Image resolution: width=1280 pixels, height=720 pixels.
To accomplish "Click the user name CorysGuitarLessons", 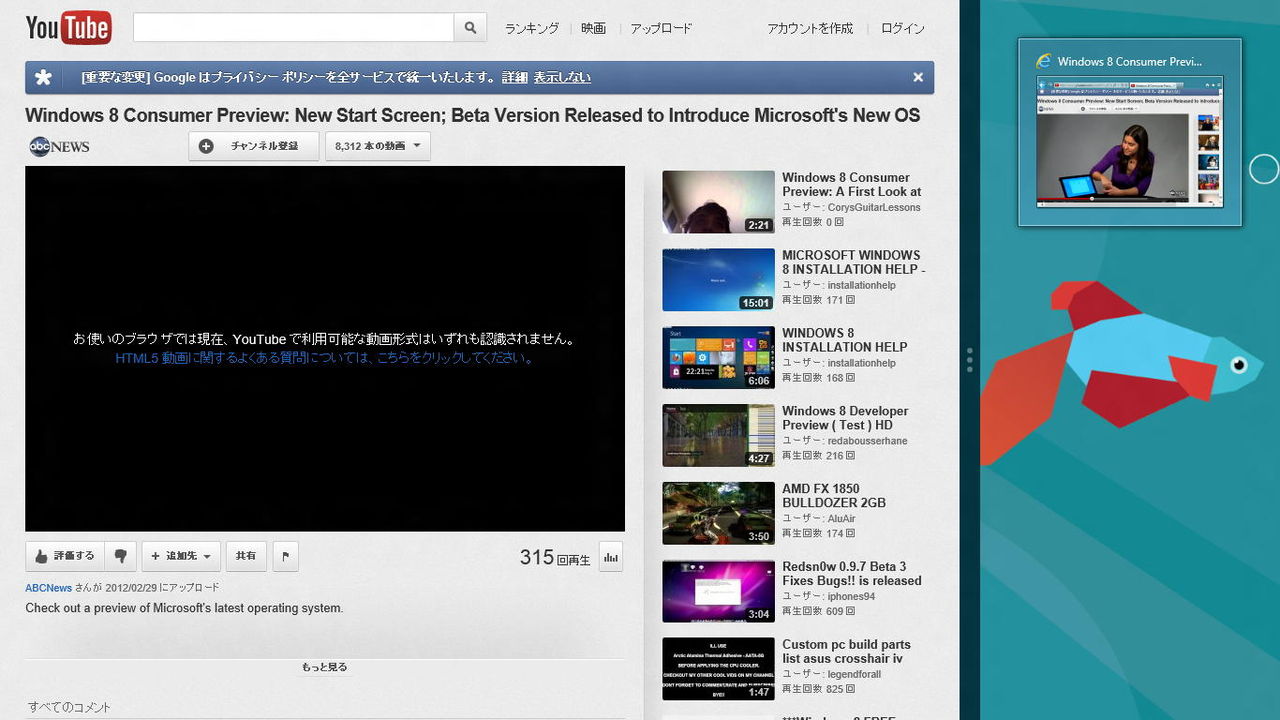I will [x=874, y=208].
